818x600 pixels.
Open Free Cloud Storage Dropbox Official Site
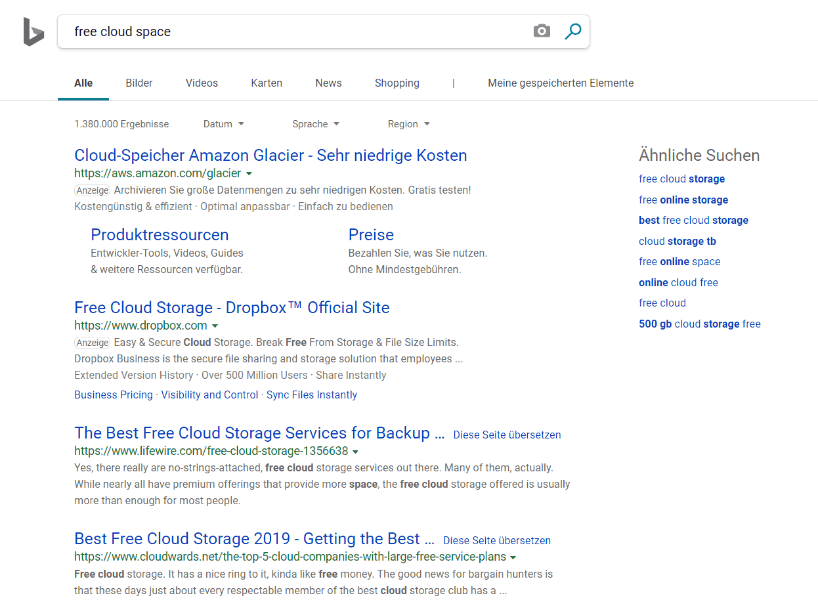(x=232, y=308)
